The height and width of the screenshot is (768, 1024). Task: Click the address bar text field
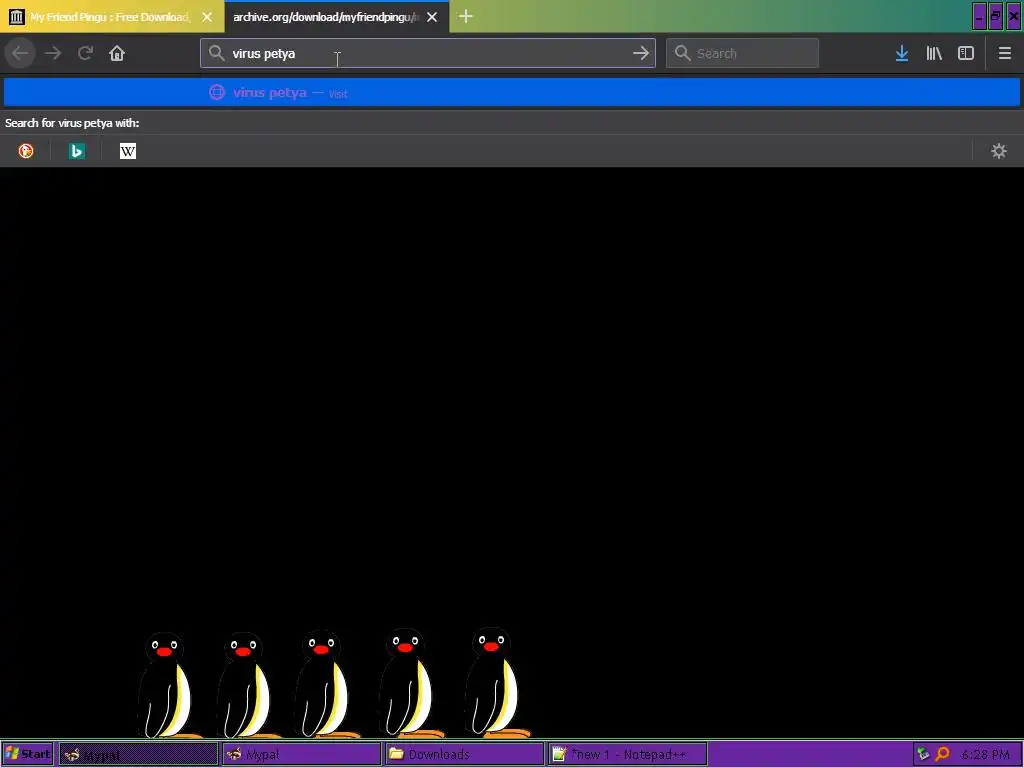428,53
